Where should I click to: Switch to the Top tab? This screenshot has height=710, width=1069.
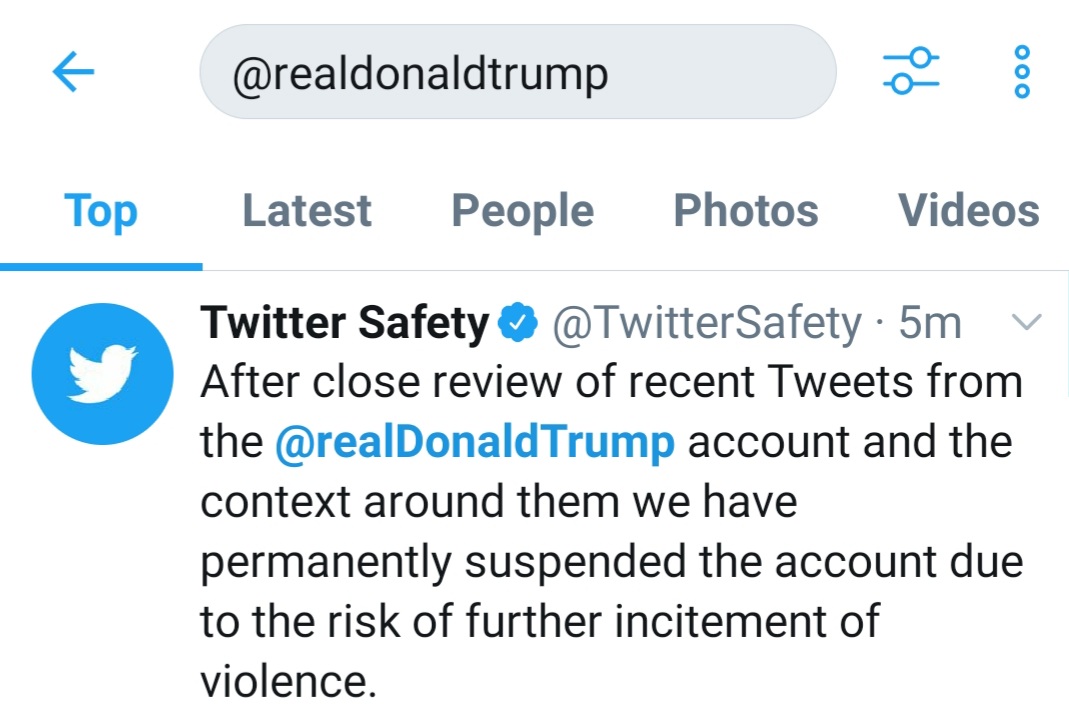coord(100,211)
